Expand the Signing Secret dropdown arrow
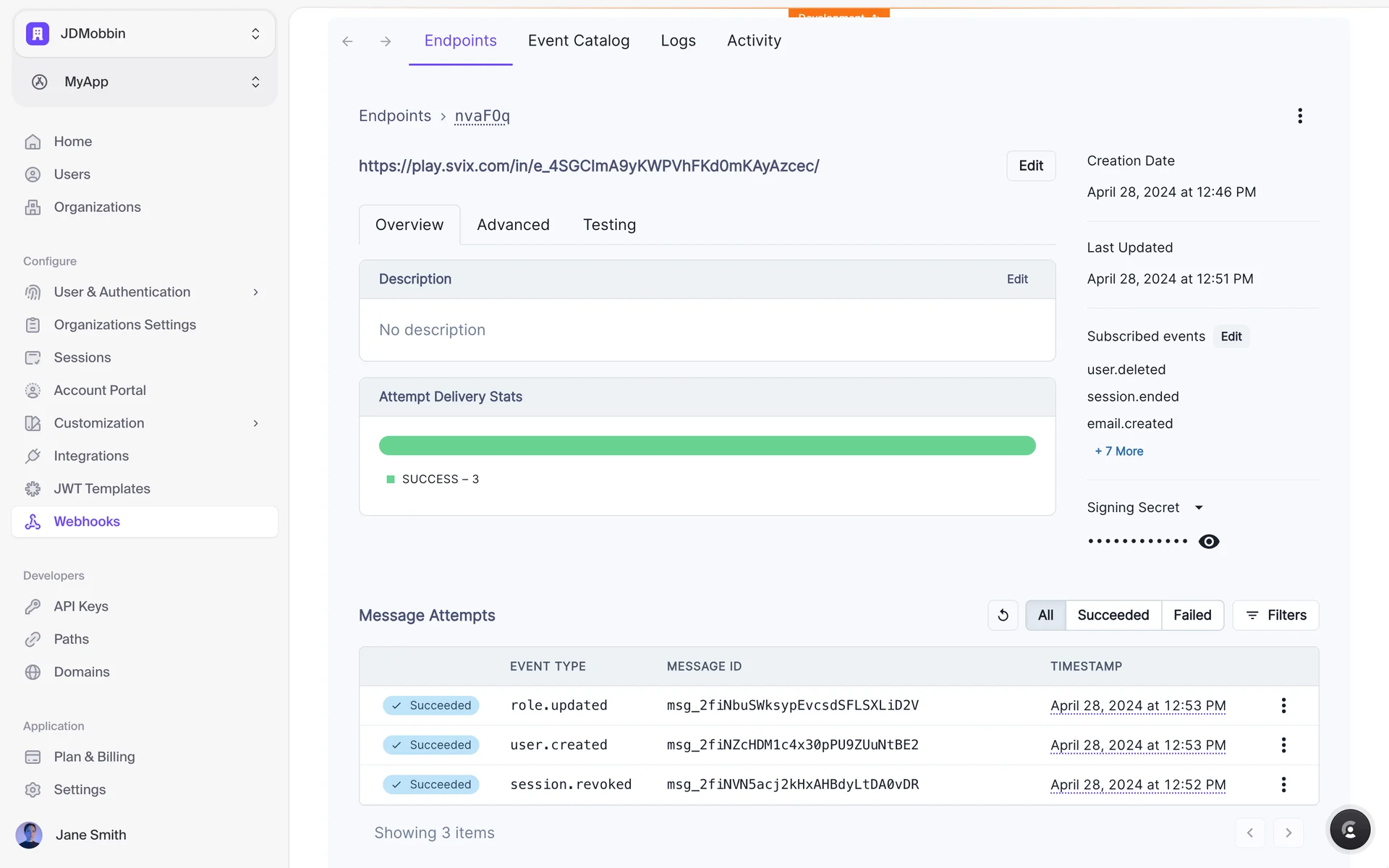This screenshot has width=1389, height=868. click(1199, 508)
